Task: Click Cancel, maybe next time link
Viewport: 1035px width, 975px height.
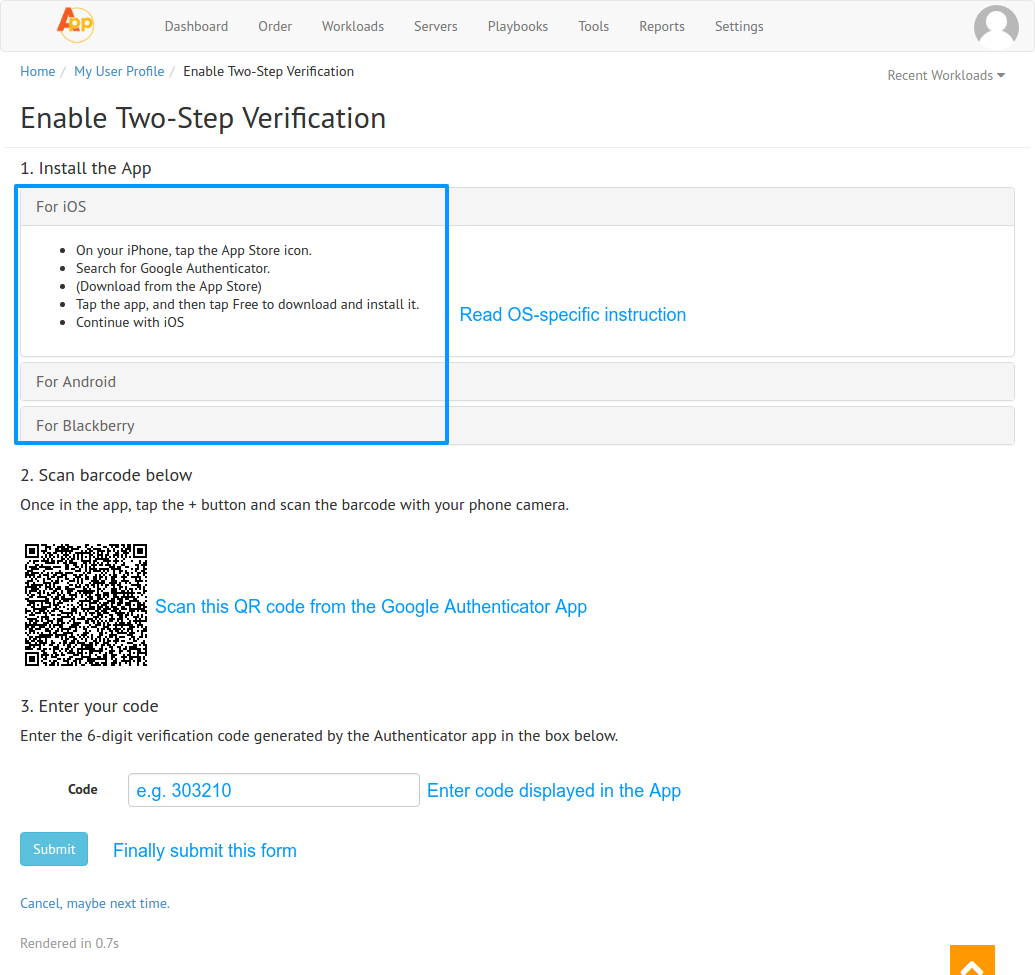Action: [x=95, y=903]
